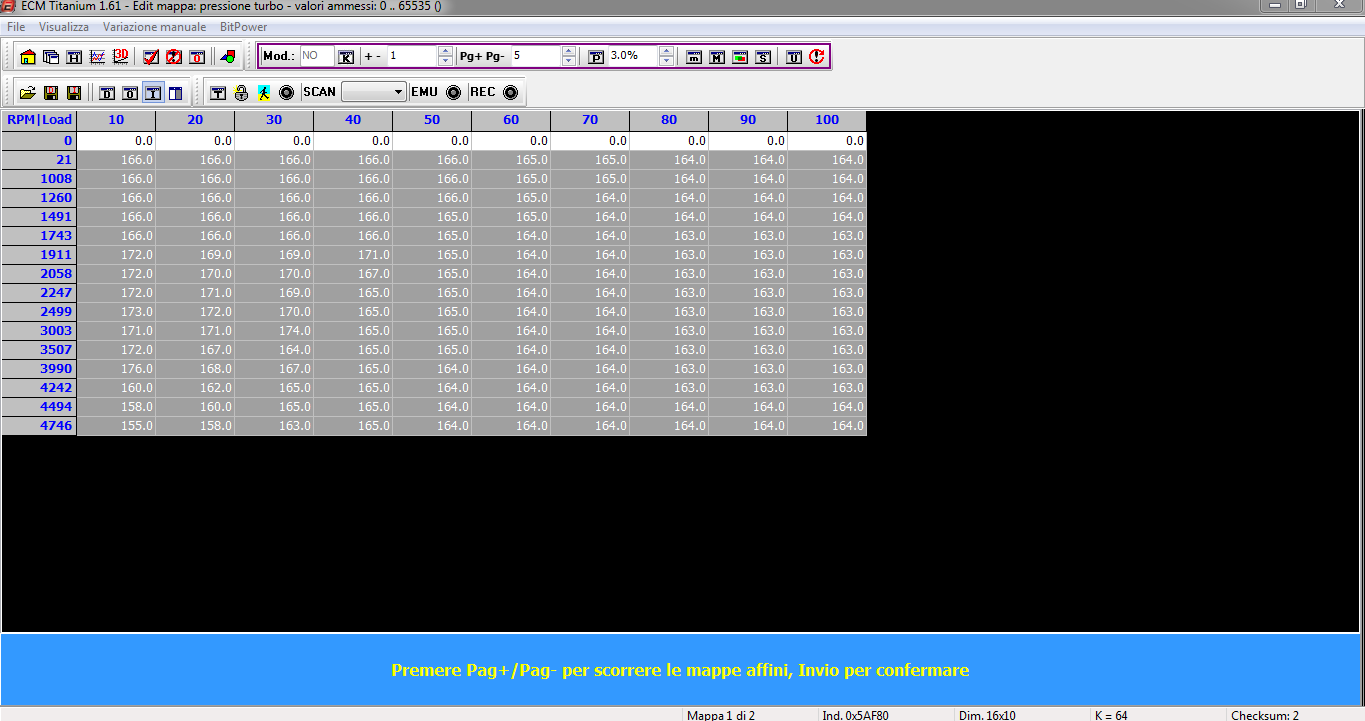
Task: Toggle the REC round button
Action: click(510, 93)
